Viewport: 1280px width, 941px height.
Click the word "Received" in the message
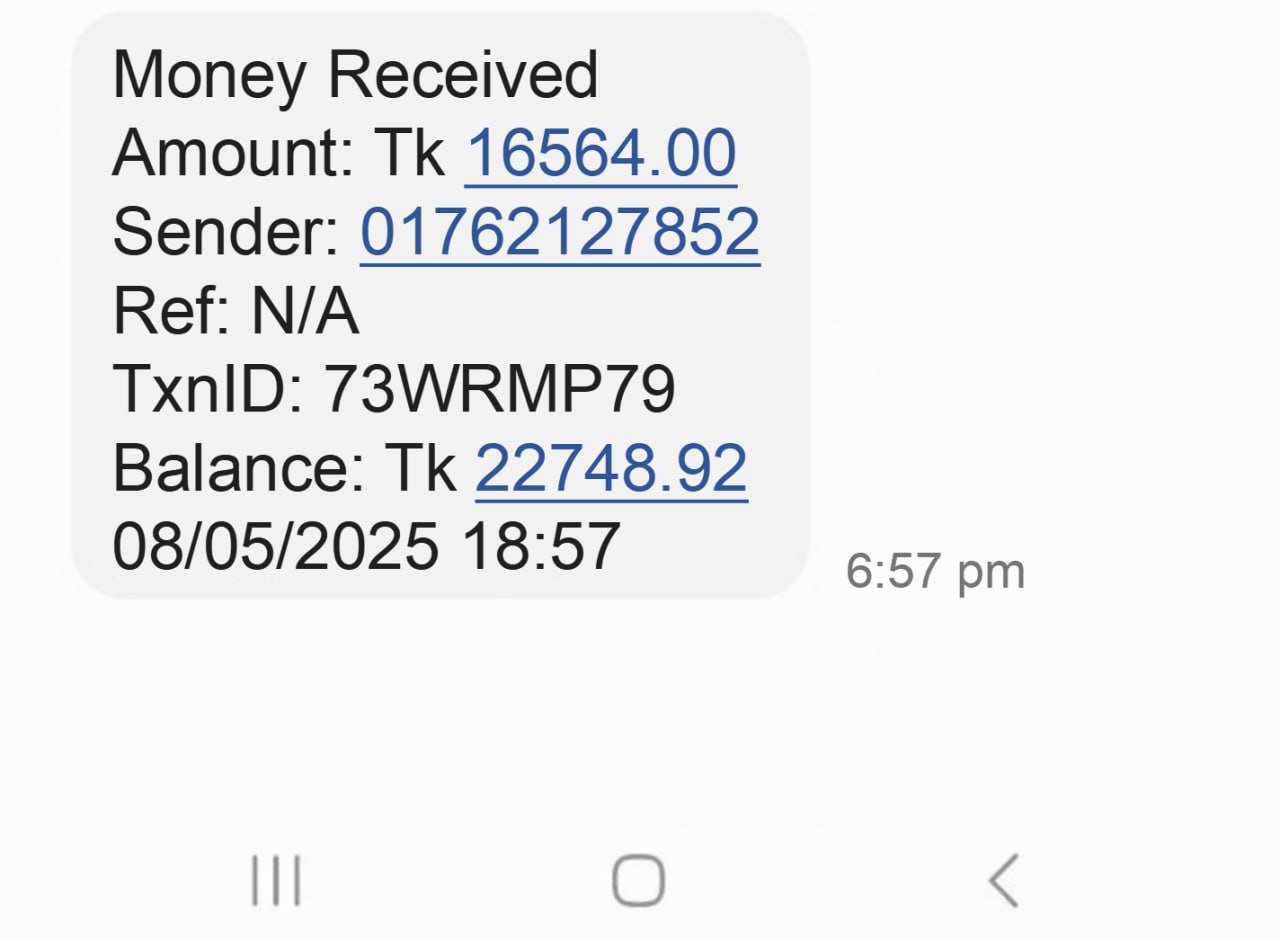[x=463, y=76]
